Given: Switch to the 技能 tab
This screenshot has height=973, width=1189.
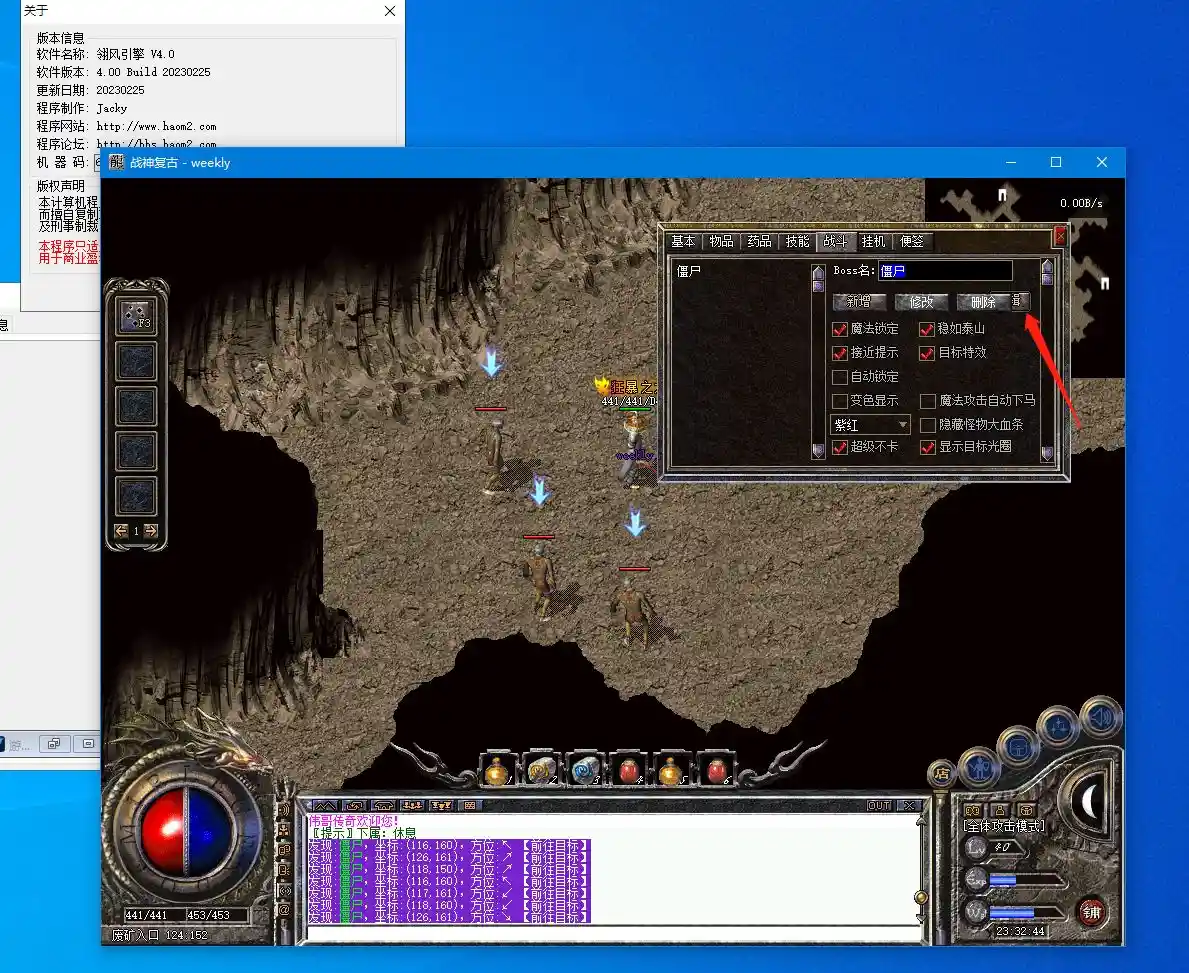Looking at the screenshot, I should click(797, 241).
